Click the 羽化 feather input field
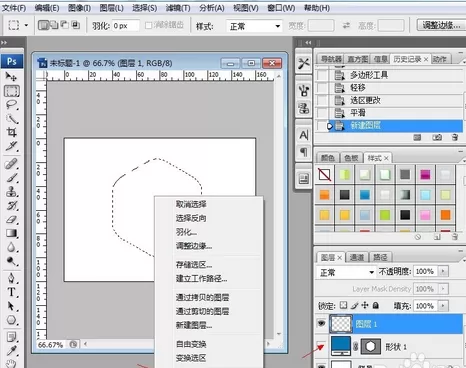 125,26
